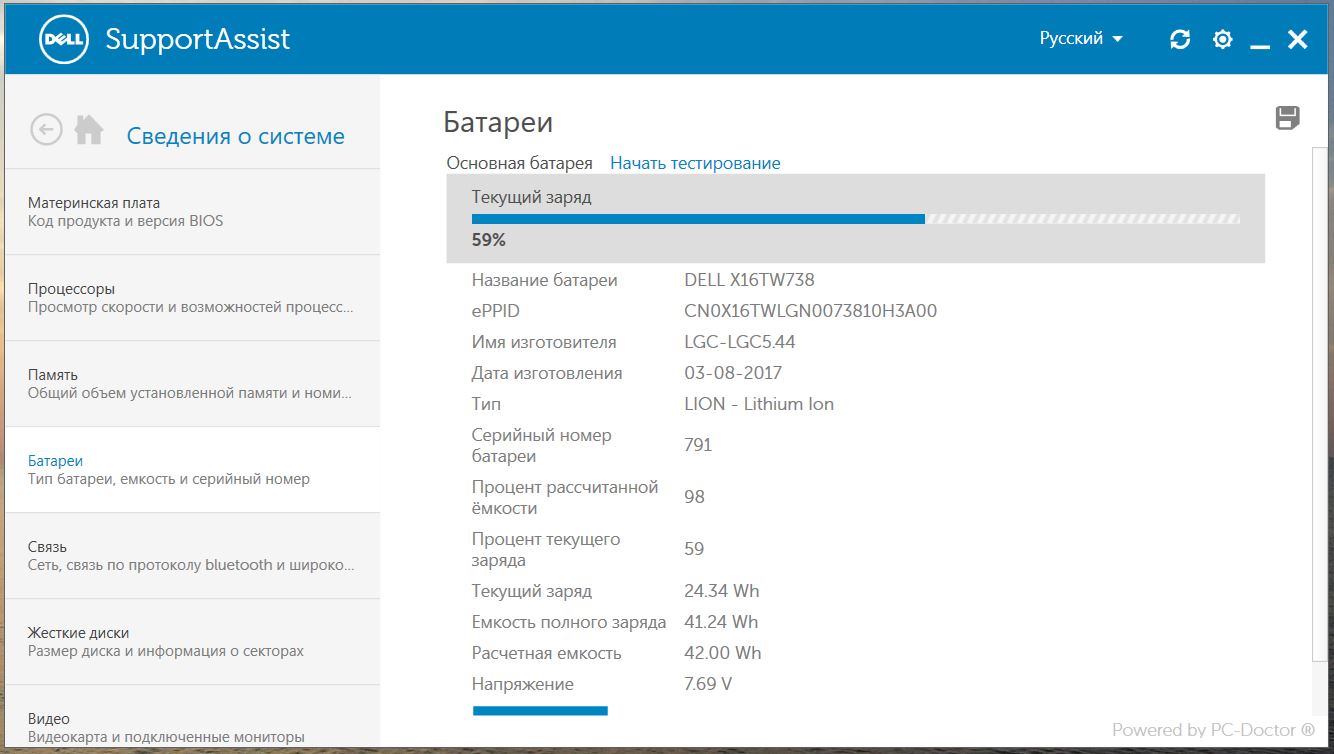Image resolution: width=1334 pixels, height=754 pixels.
Task: Click battery name DELL X16TW738
Action: tap(749, 280)
